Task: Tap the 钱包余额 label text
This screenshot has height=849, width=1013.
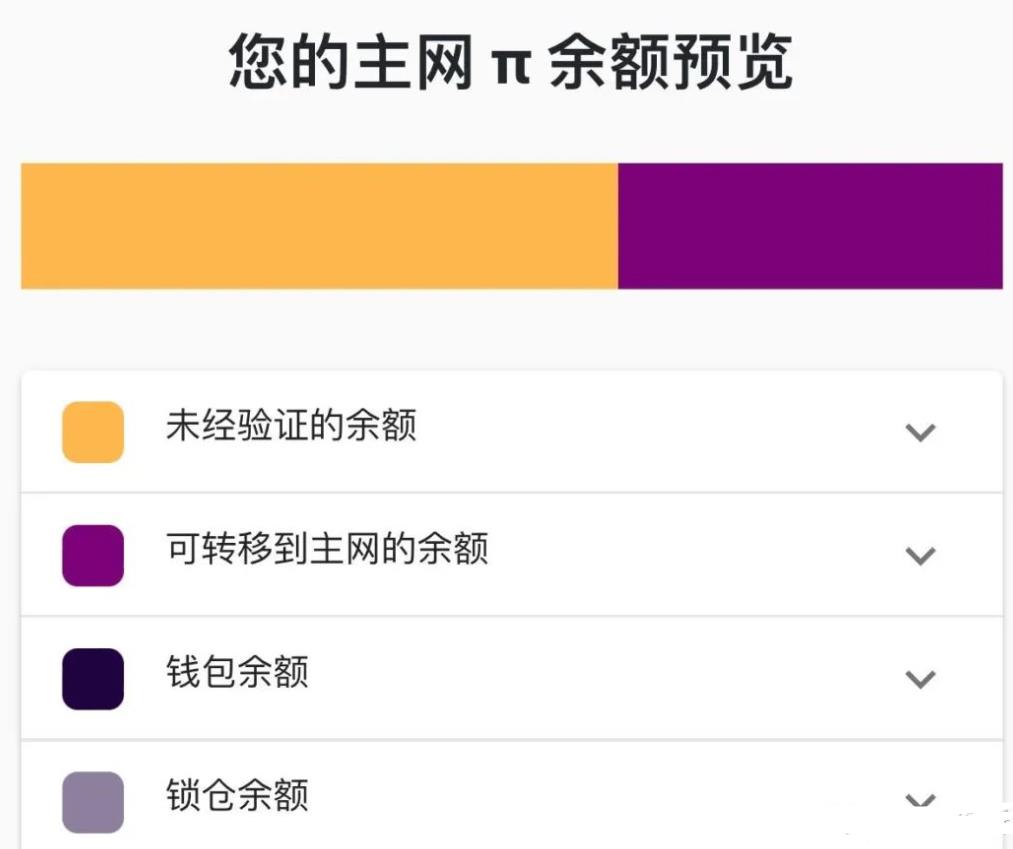Action: [237, 672]
